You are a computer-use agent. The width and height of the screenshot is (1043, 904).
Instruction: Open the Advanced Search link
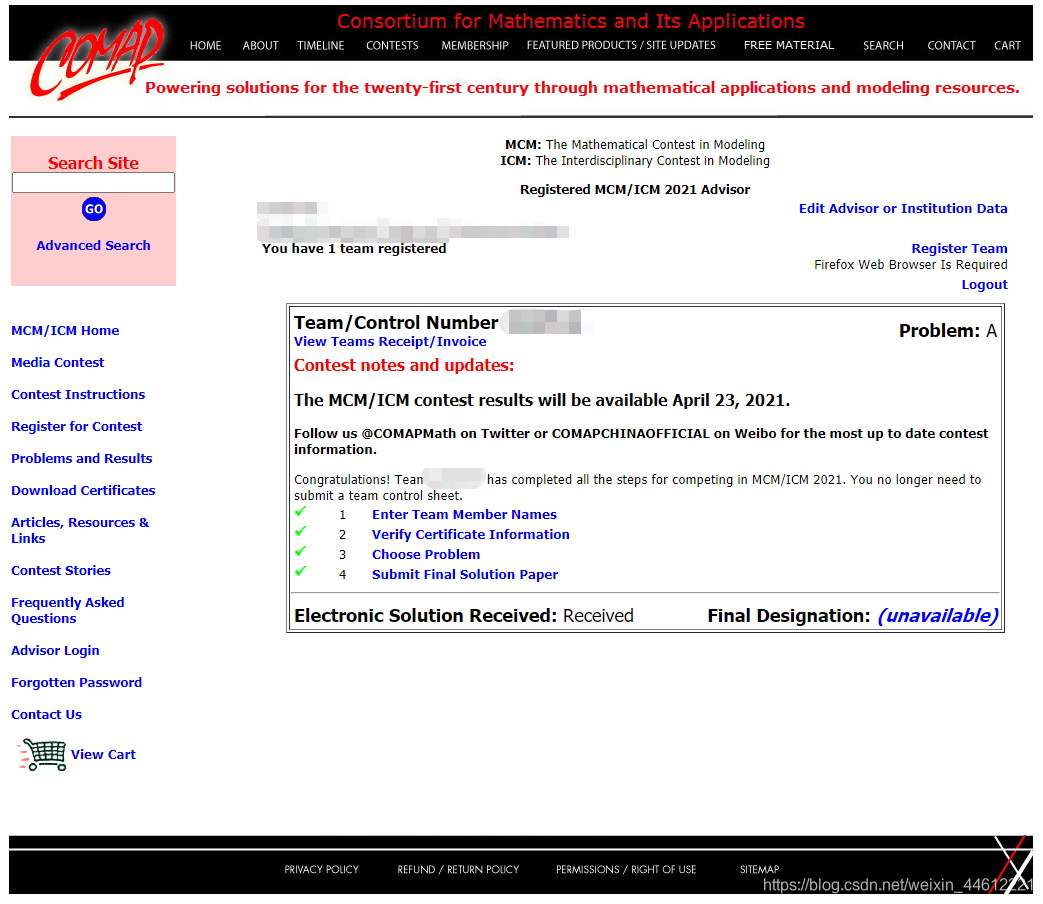coord(94,245)
